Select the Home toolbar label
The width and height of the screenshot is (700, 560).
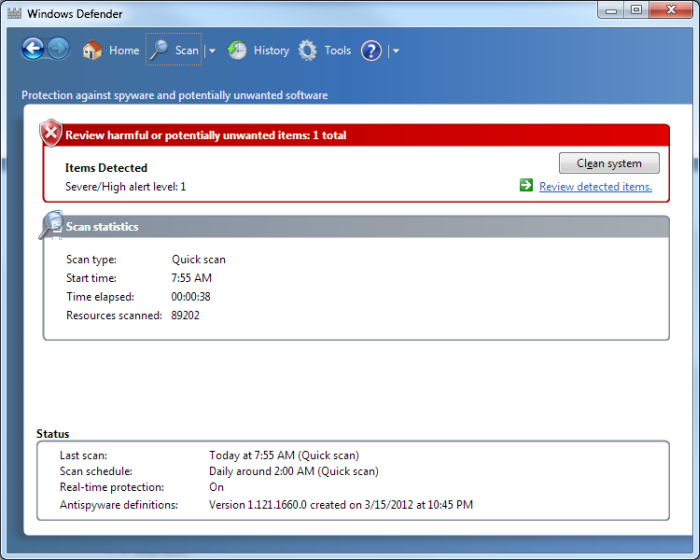124,50
